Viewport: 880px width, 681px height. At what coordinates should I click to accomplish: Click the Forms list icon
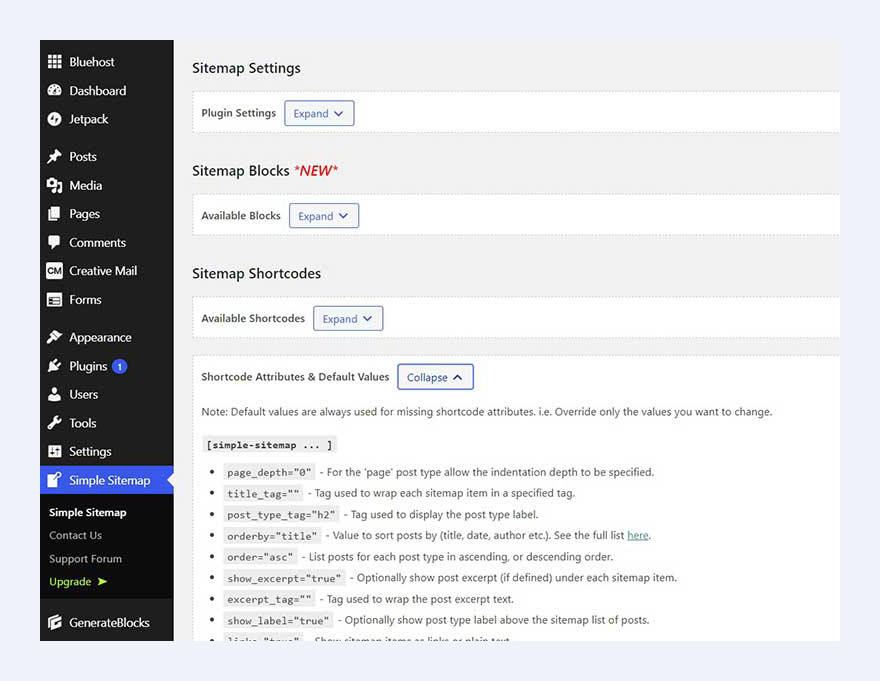click(x=54, y=300)
